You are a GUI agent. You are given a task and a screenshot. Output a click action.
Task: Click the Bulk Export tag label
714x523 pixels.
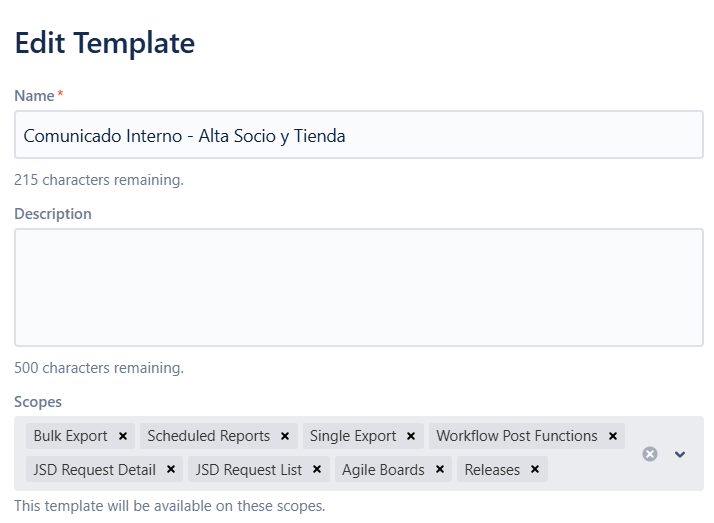[x=71, y=436]
